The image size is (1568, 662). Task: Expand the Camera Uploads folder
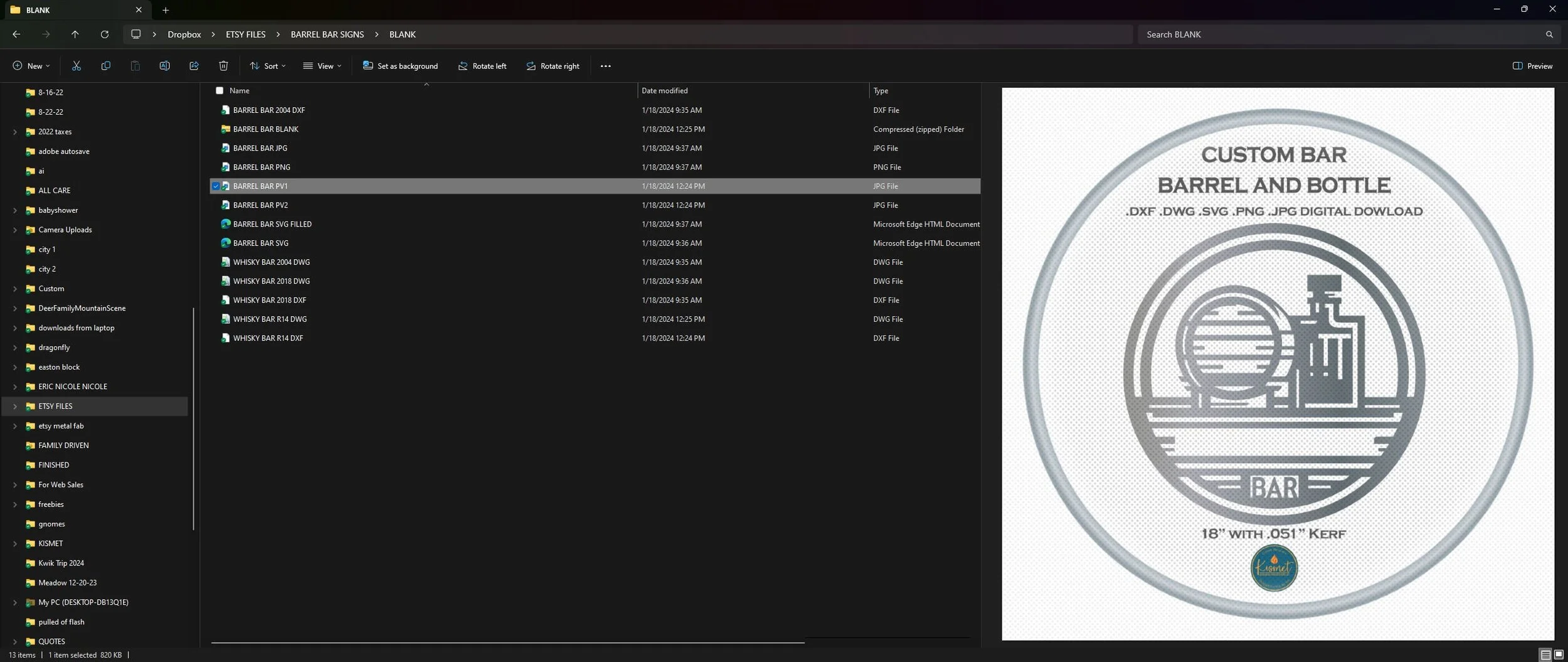tap(15, 230)
